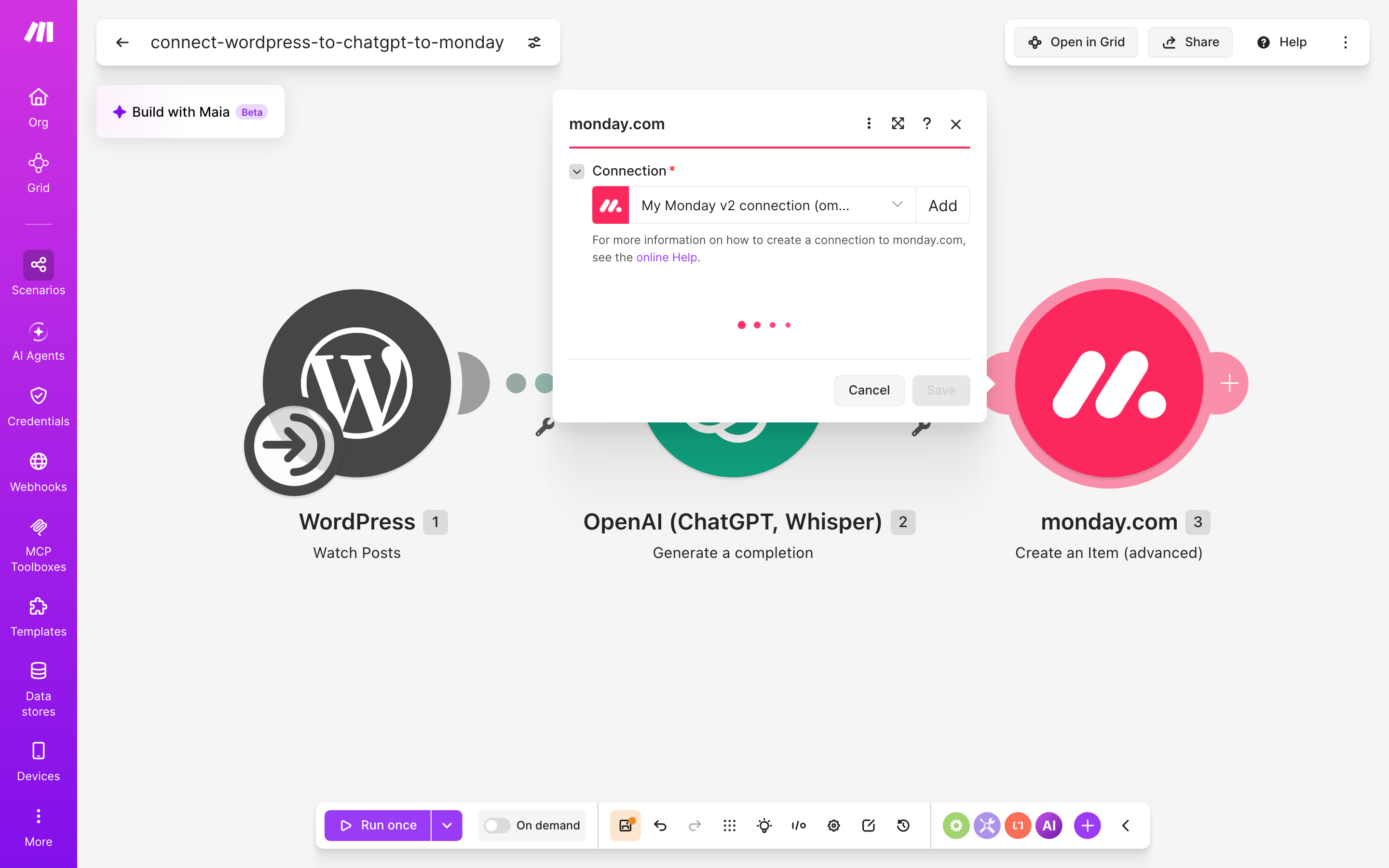Click the Save button
The image size is (1389, 868).
point(941,391)
